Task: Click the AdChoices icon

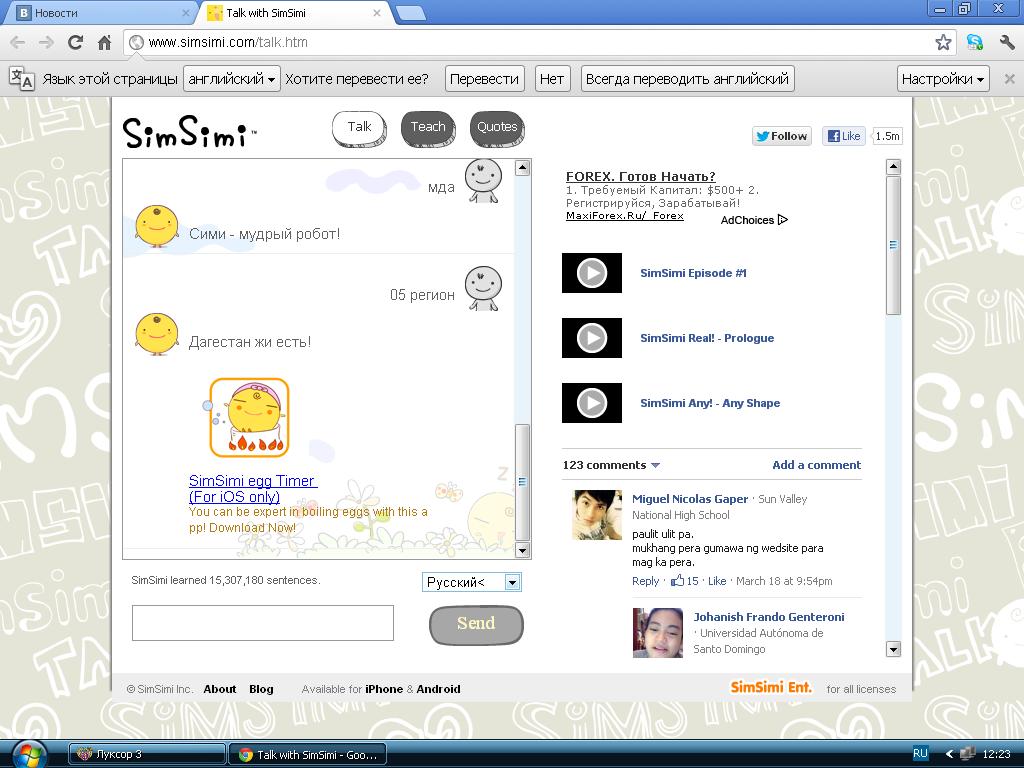Action: (783, 220)
